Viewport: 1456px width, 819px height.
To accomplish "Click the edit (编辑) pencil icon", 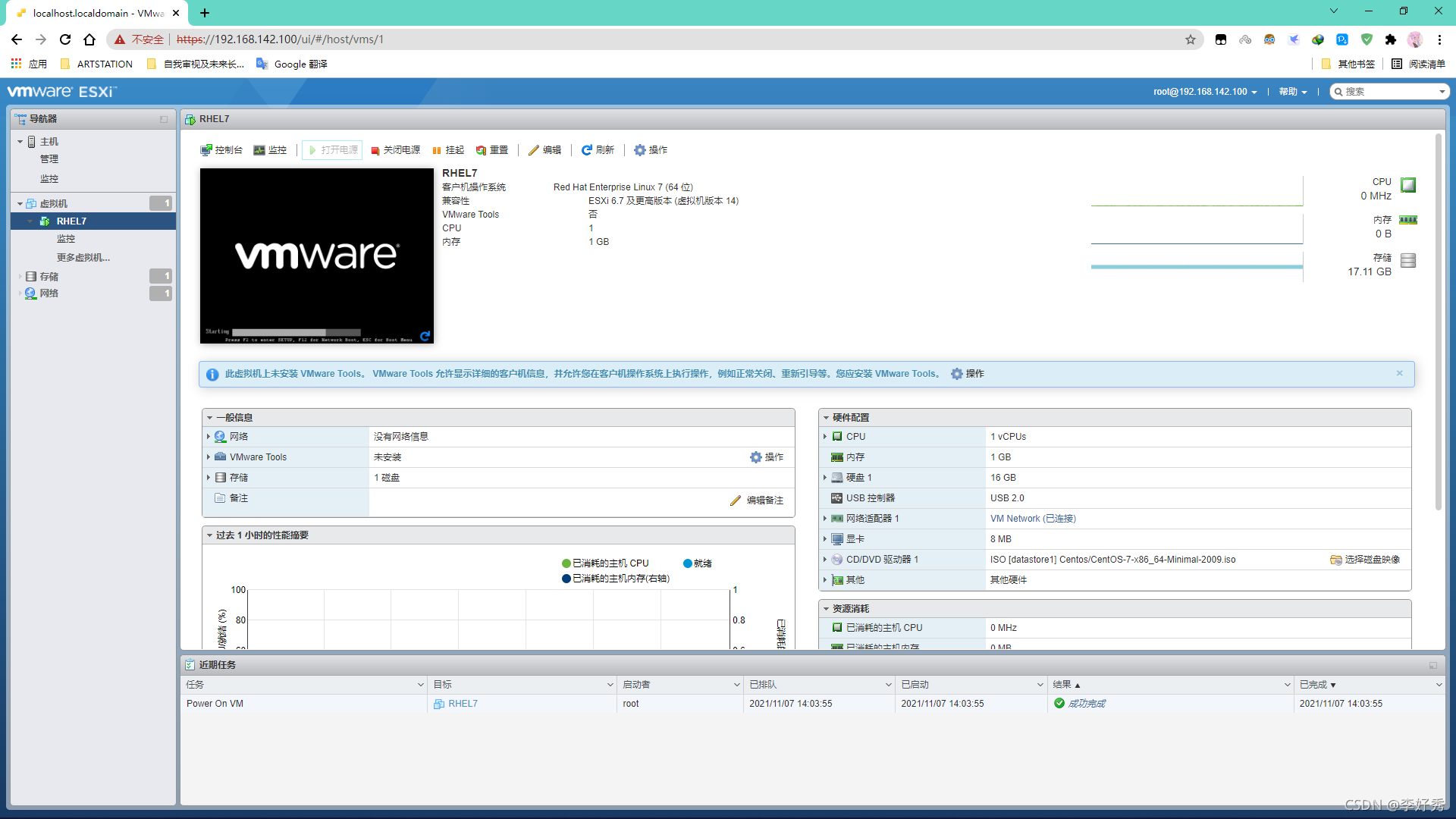I will pos(534,150).
